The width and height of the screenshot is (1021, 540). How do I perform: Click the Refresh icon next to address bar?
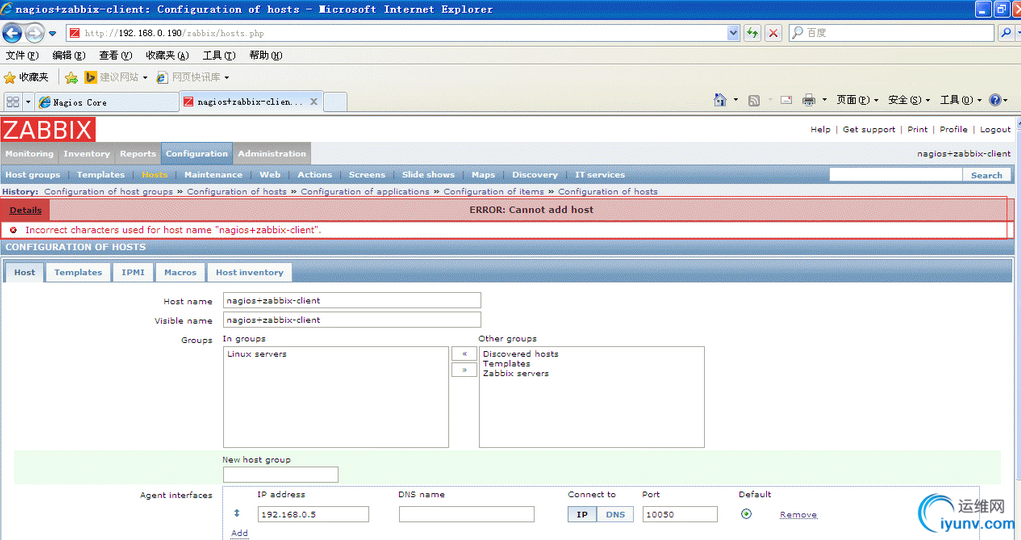click(752, 33)
